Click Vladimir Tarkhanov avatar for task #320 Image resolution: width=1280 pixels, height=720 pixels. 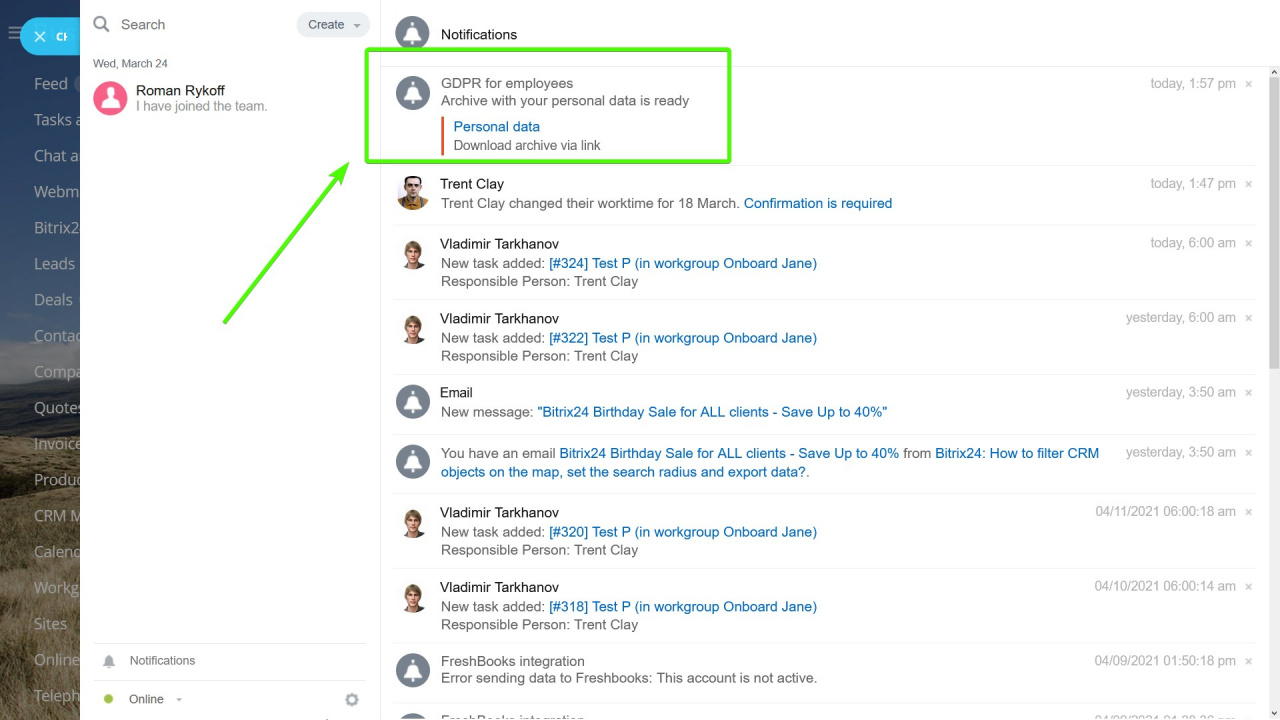point(412,523)
